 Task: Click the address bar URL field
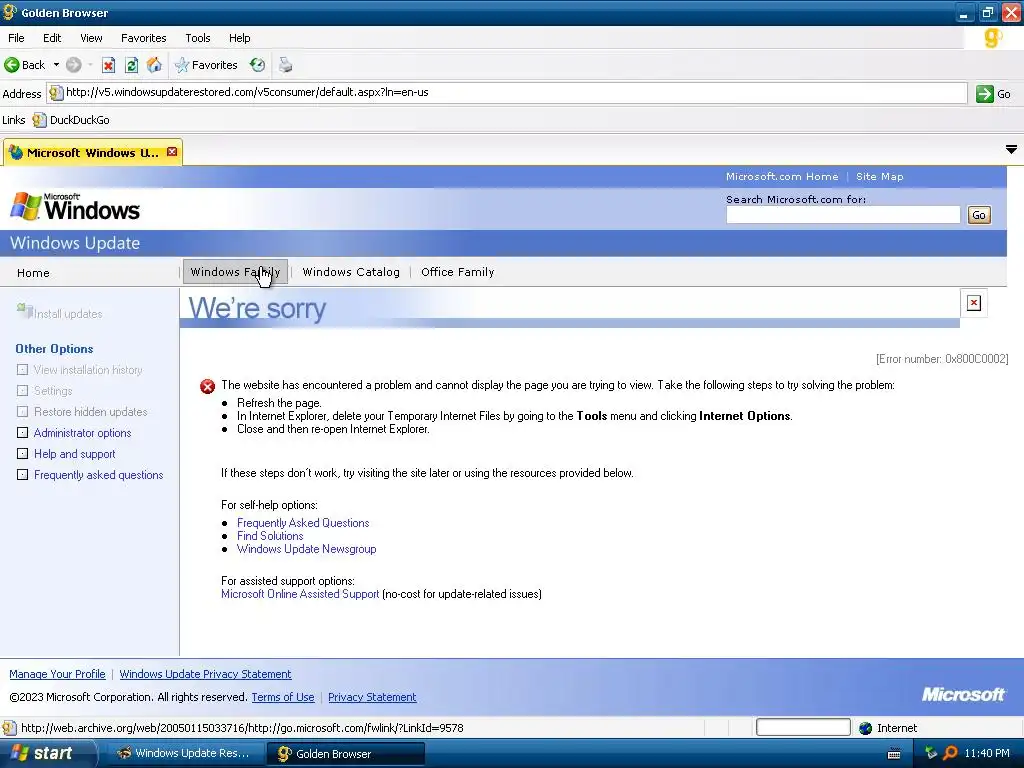[x=507, y=93]
